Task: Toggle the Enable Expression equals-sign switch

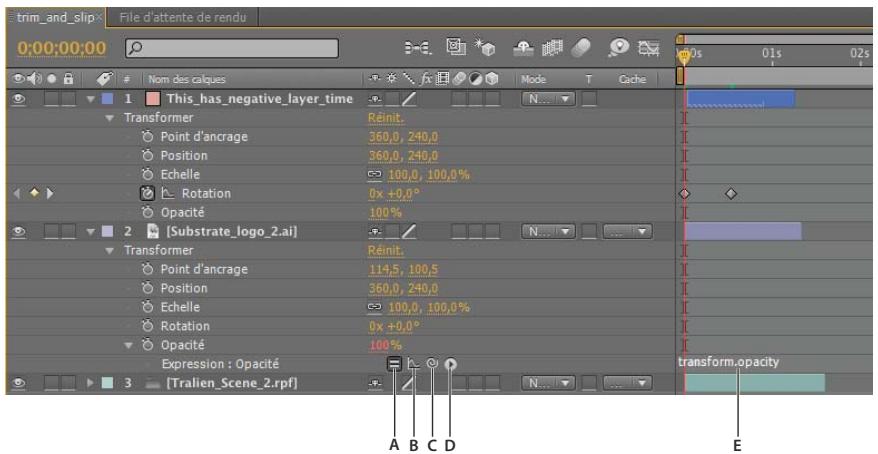Action: [394, 364]
